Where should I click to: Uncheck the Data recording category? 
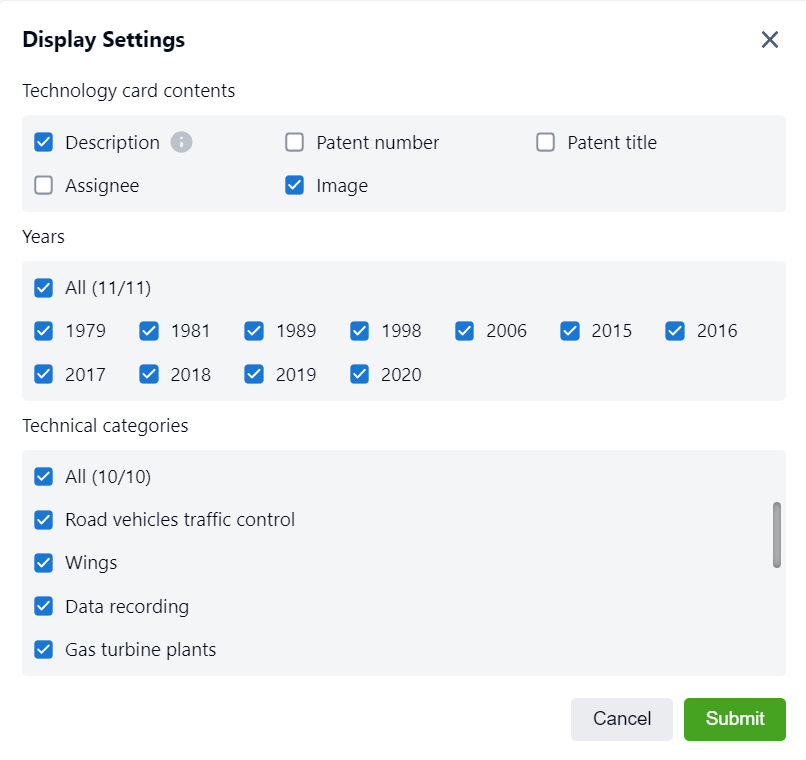pos(44,606)
